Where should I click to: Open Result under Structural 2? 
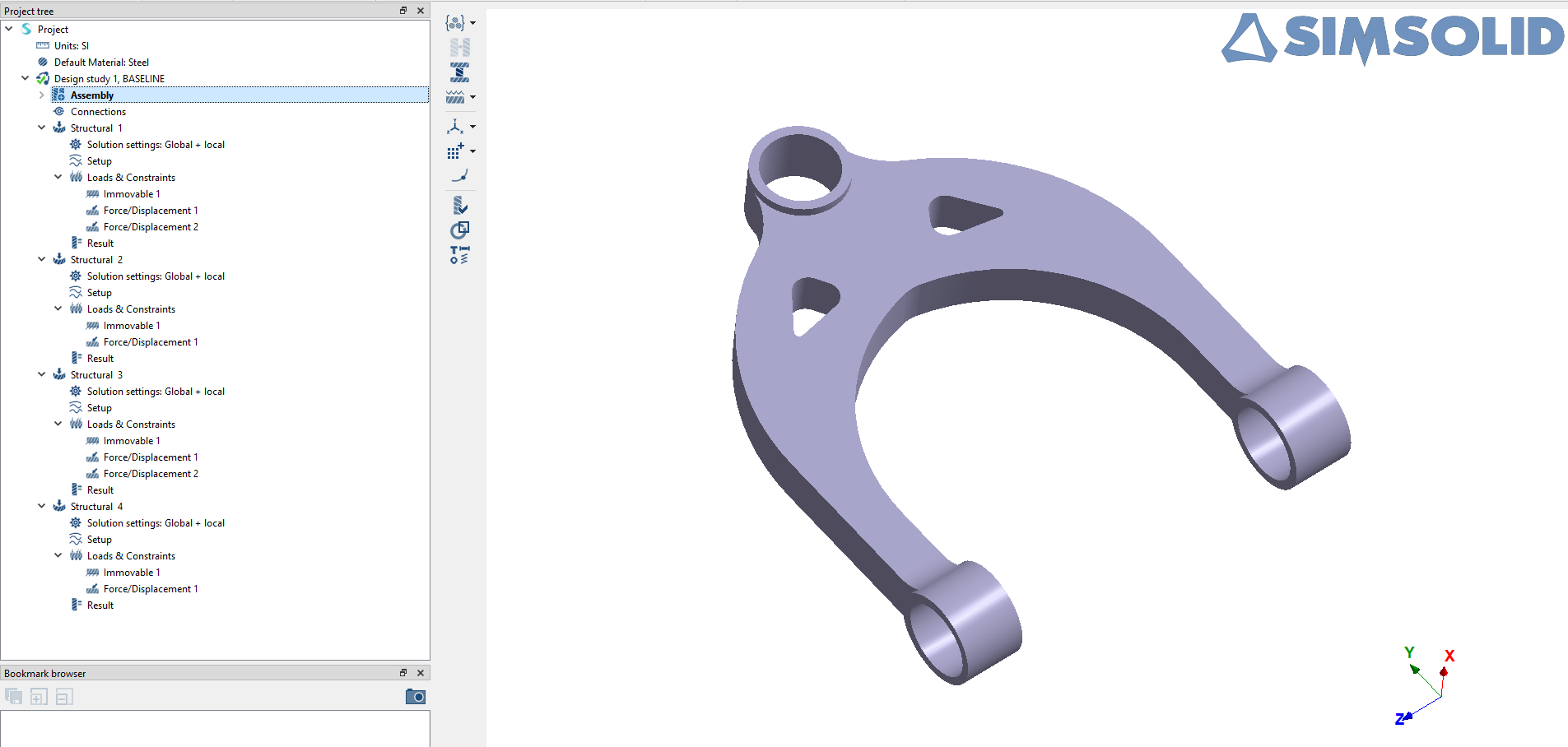[100, 359]
